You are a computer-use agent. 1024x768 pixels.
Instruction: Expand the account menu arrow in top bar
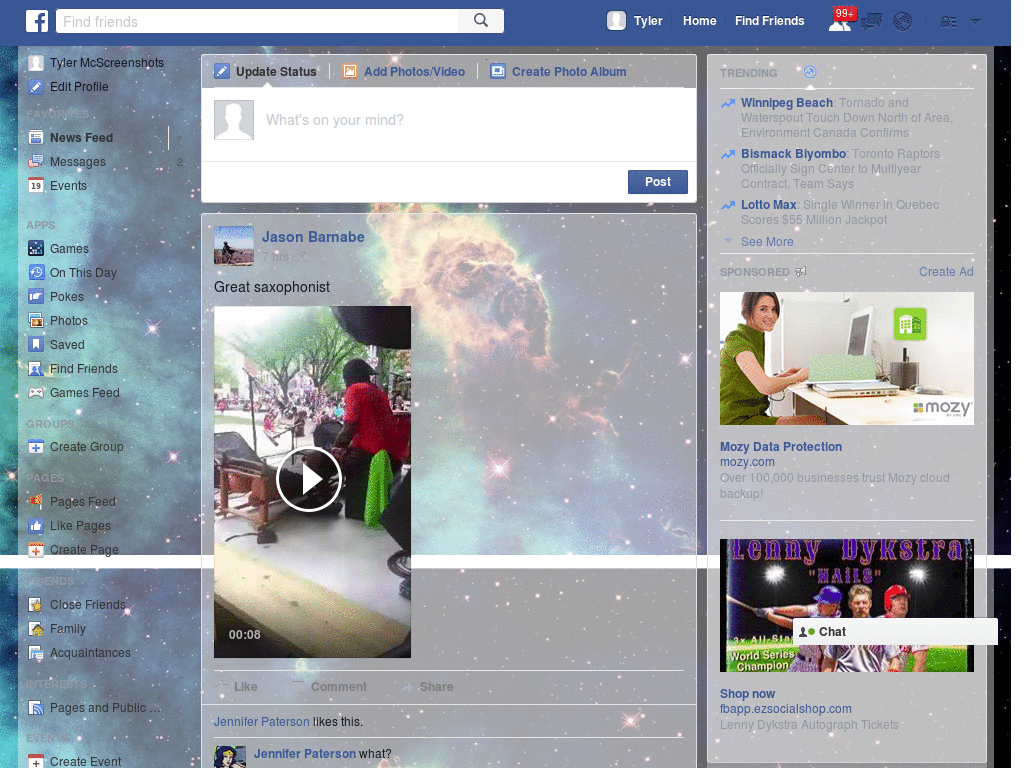click(976, 21)
